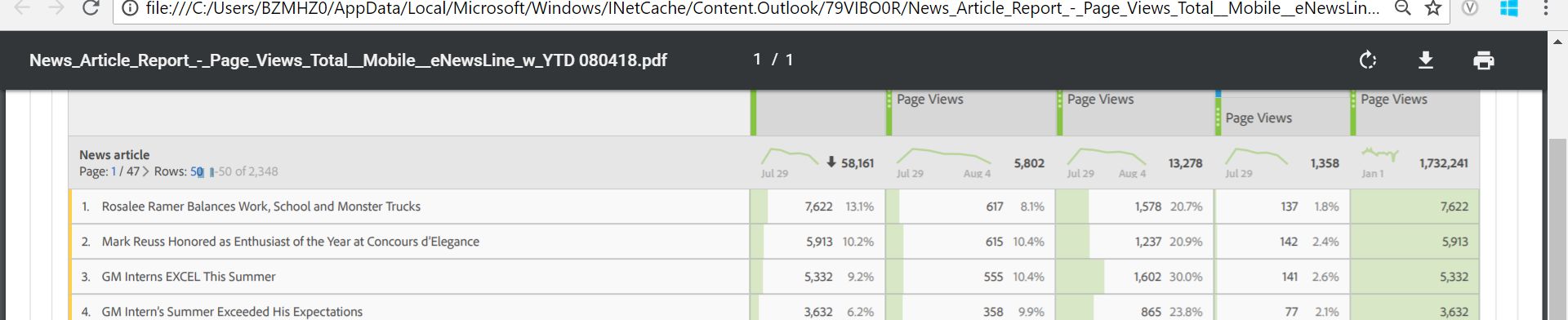Click the Rows value 50
Screen dimensions: 1568x320
pos(197,171)
